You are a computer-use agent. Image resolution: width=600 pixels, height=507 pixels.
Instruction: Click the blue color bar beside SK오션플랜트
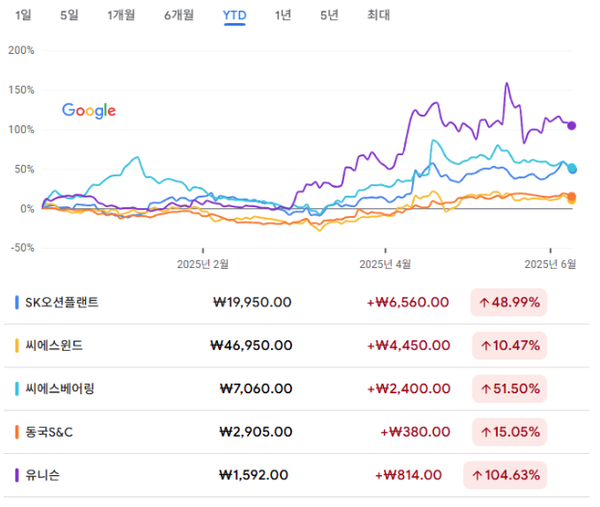pyautogui.click(x=17, y=302)
